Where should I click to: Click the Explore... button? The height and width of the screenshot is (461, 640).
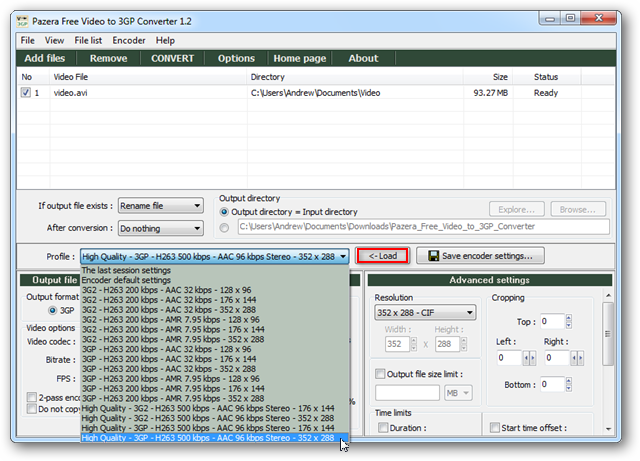point(516,209)
